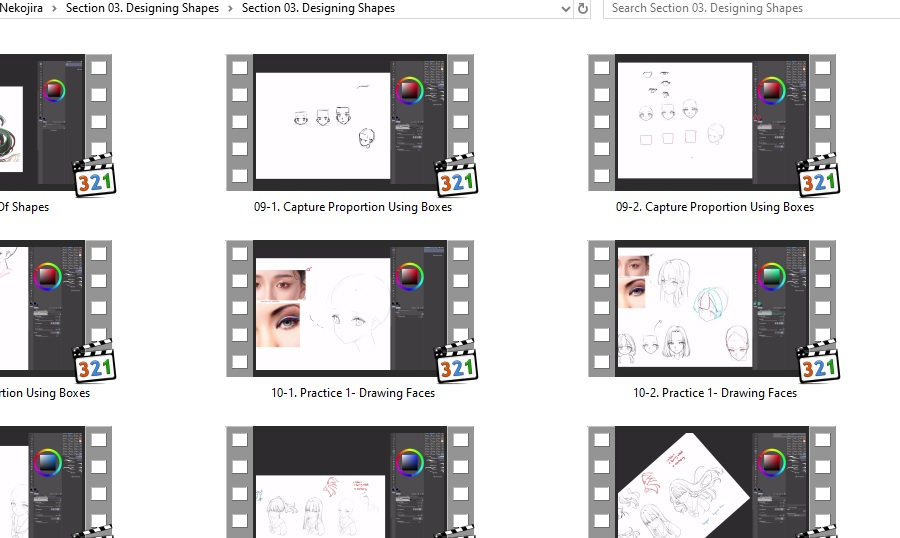Click 321 badge on the 'tion Using Boxes' video
900x538 pixels.
pyautogui.click(x=95, y=361)
